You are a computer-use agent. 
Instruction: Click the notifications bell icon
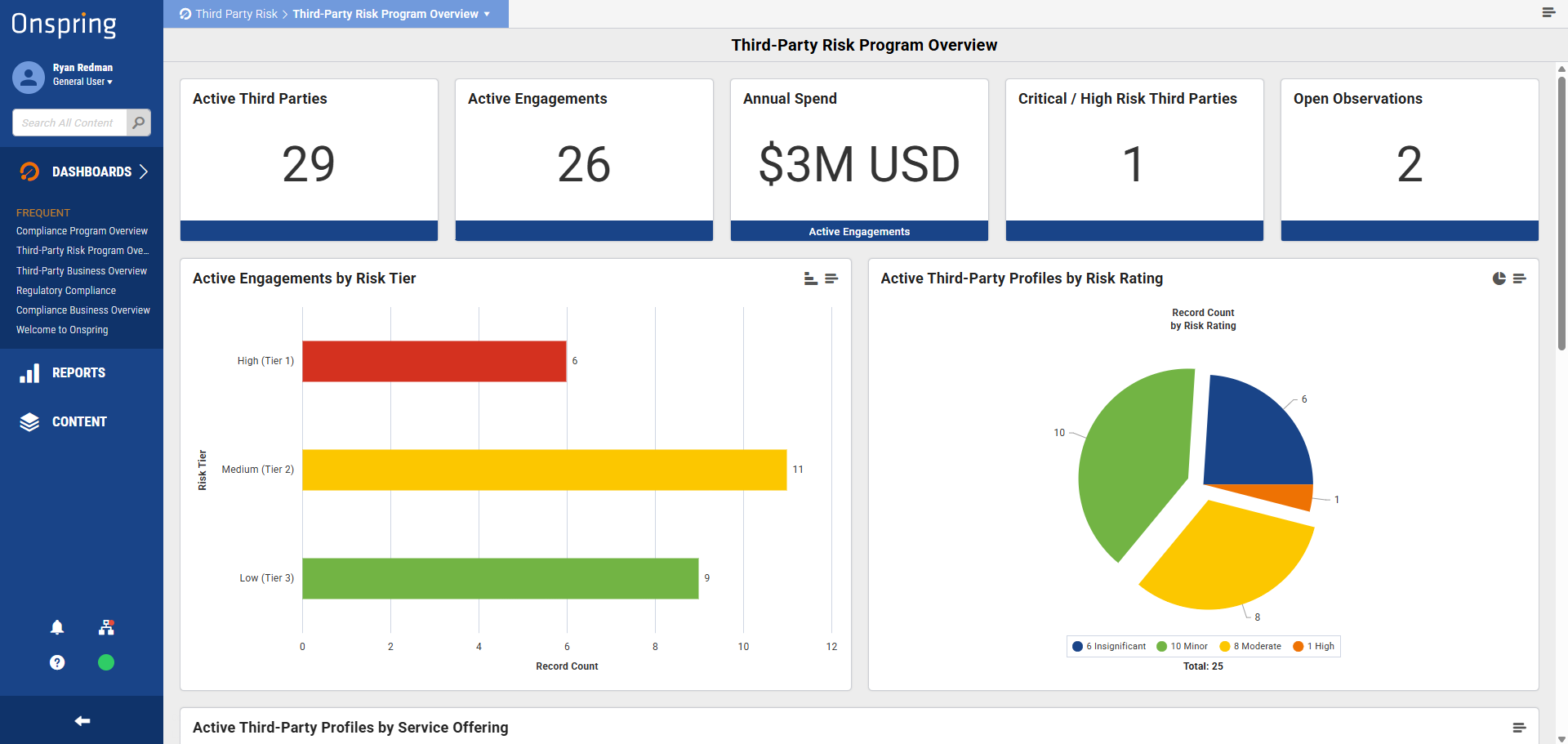(57, 627)
